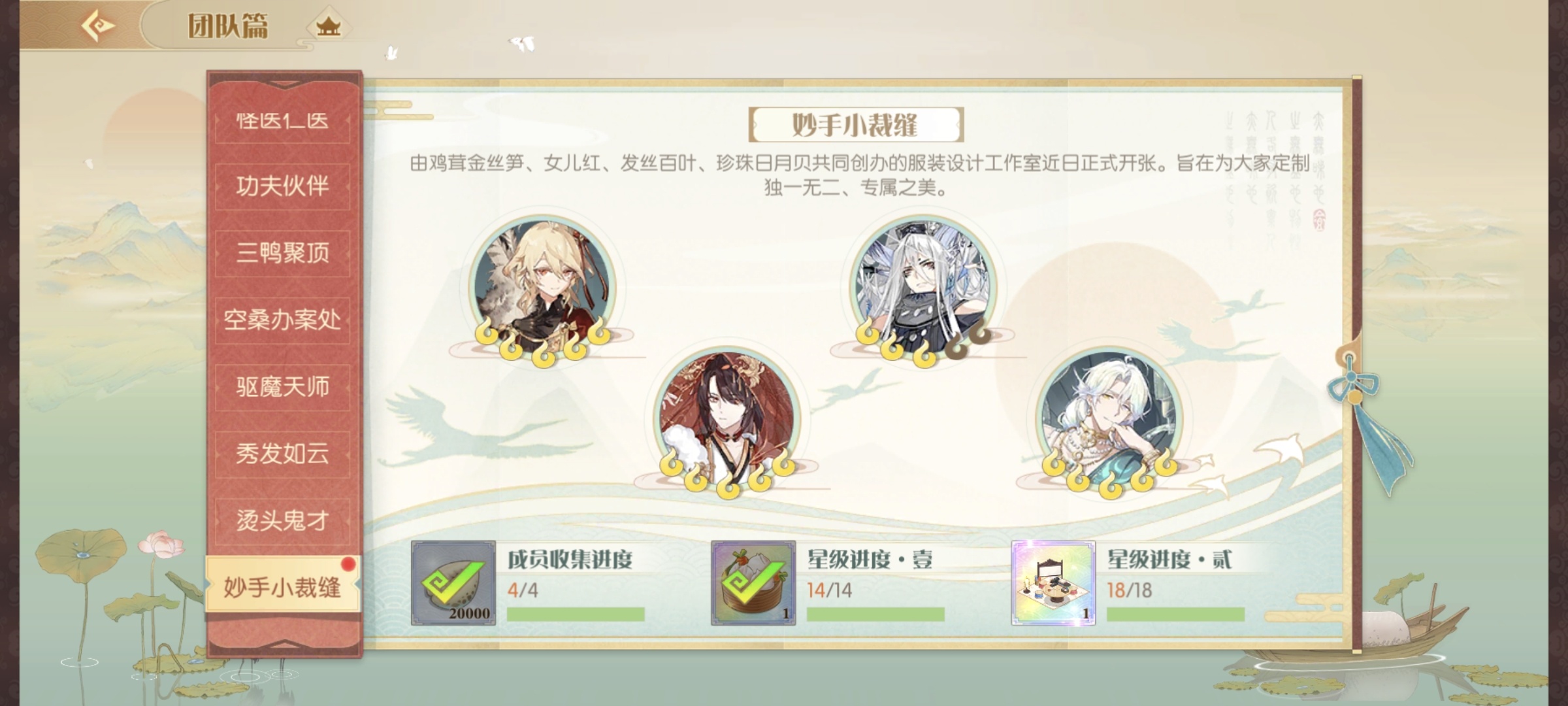This screenshot has height=706, width=1568.
Task: Switch to 功夫伙伴 team tab
Action: (x=283, y=187)
